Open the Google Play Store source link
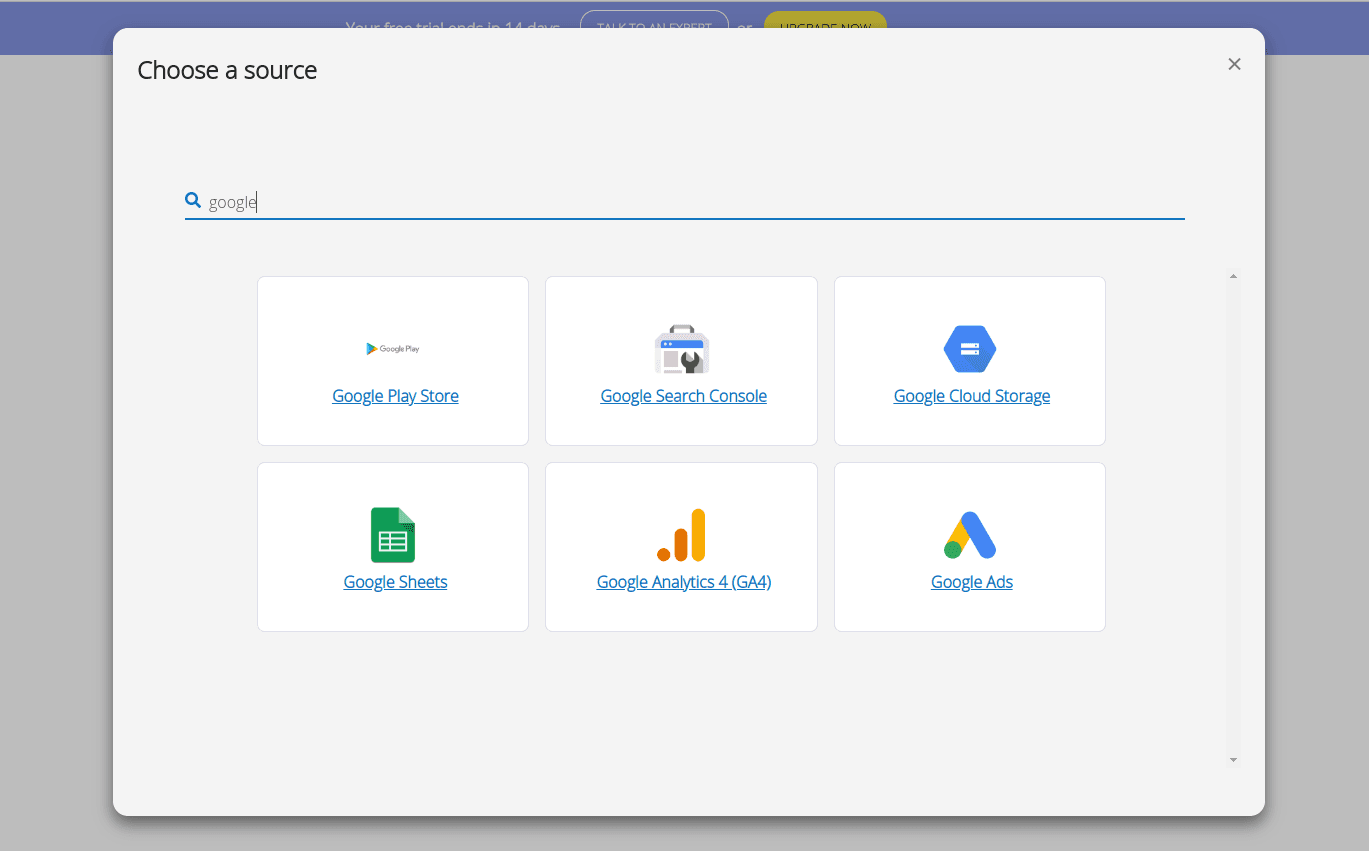 [x=395, y=395]
